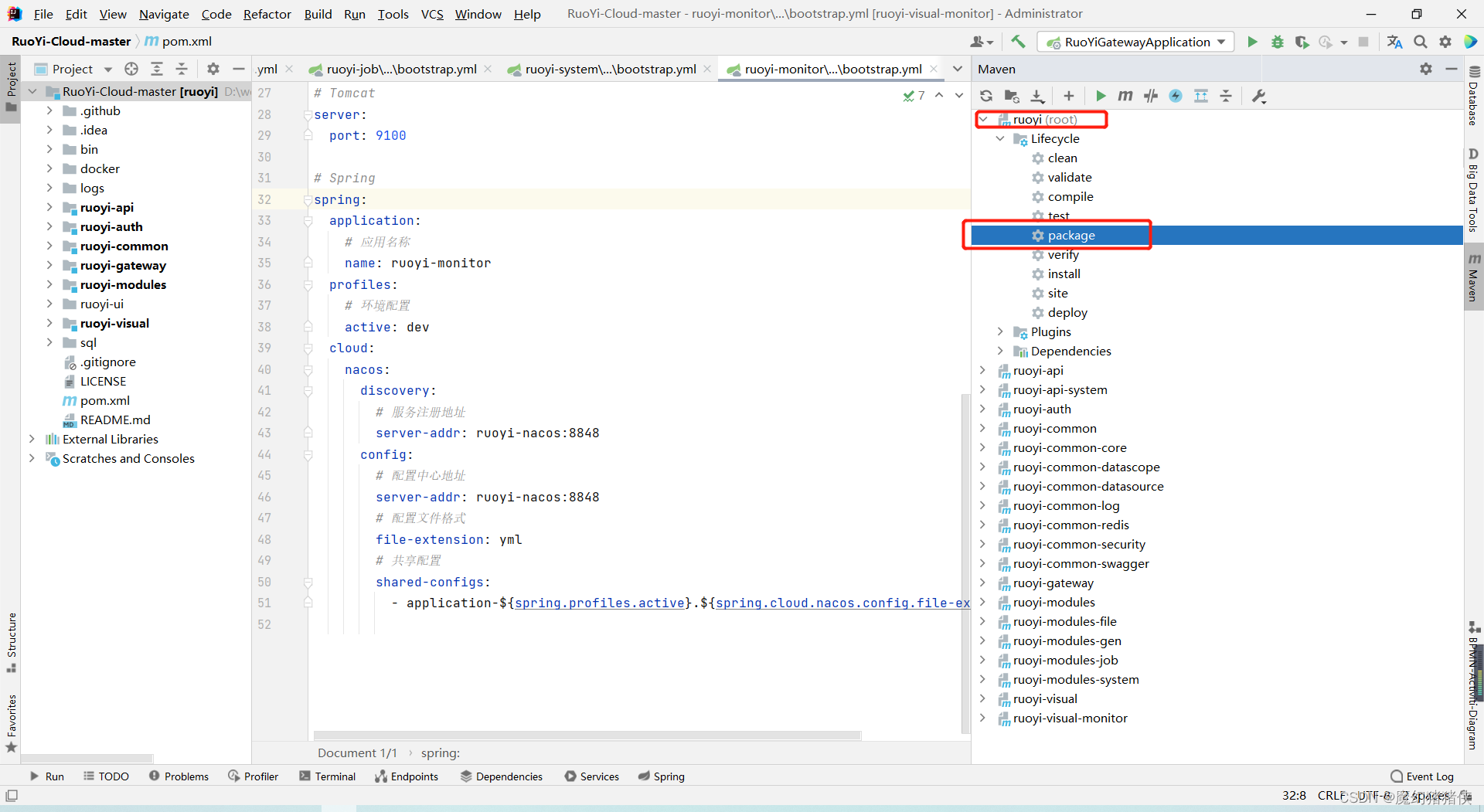Image resolution: width=1484 pixels, height=812 pixels.
Task: Collapse Lifecycle node in Maven tree
Action: point(1000,138)
